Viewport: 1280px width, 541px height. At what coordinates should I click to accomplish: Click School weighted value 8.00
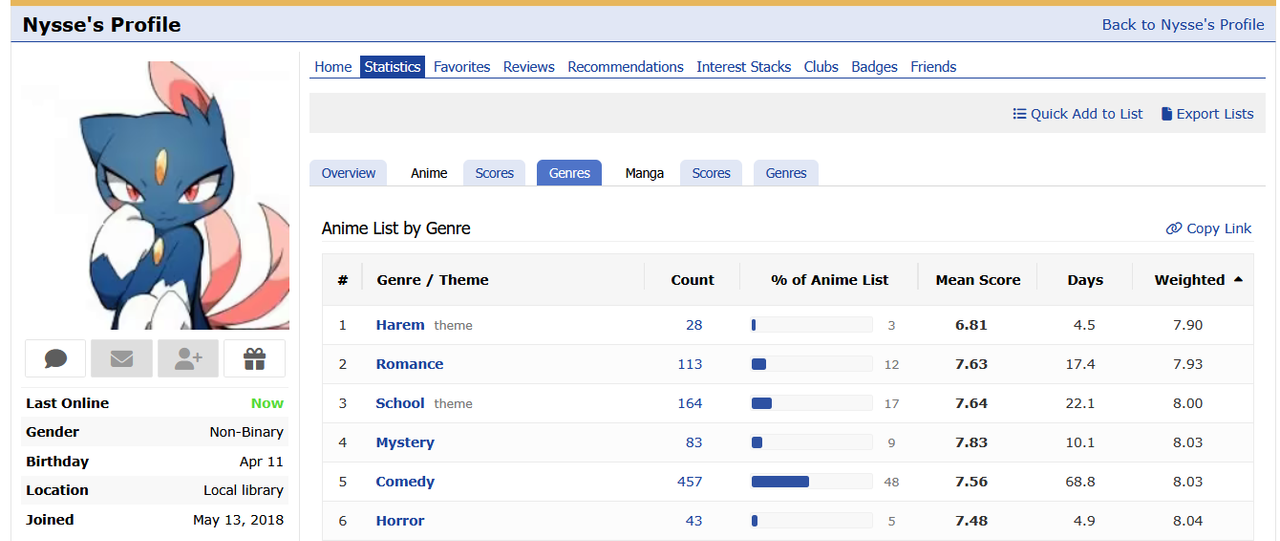1188,403
